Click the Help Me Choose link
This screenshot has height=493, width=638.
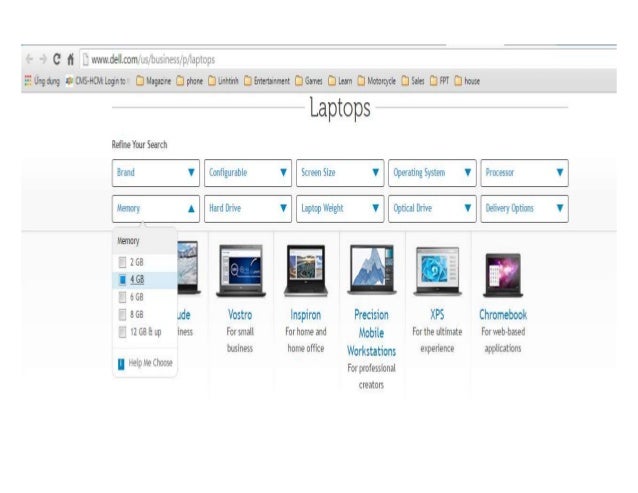pos(151,363)
